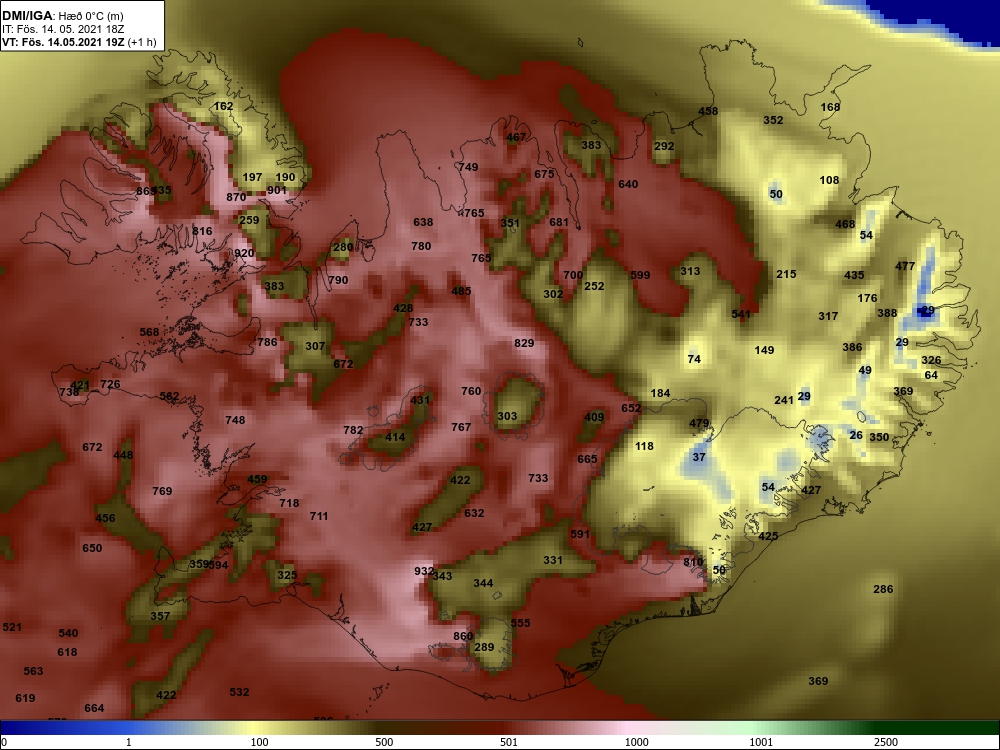
Task: Click the map value 782
Action: pyautogui.click(x=353, y=430)
